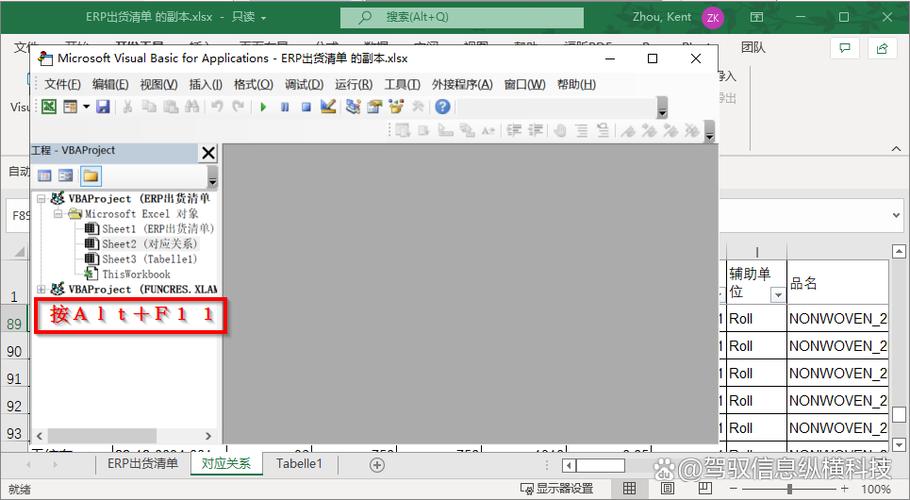
Task: Click 显示器设置 in Excel status bar
Action: click(557, 489)
